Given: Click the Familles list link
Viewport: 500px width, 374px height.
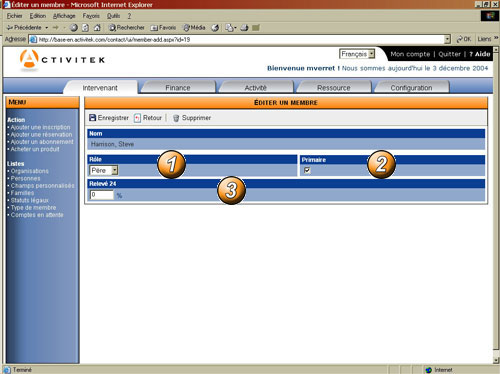Looking at the screenshot, I should (22, 193).
